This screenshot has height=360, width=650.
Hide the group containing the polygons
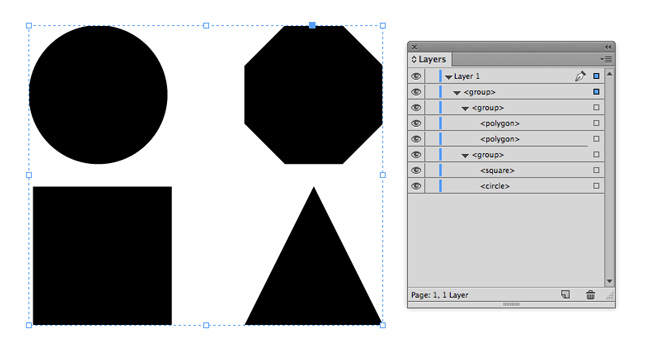pos(416,108)
